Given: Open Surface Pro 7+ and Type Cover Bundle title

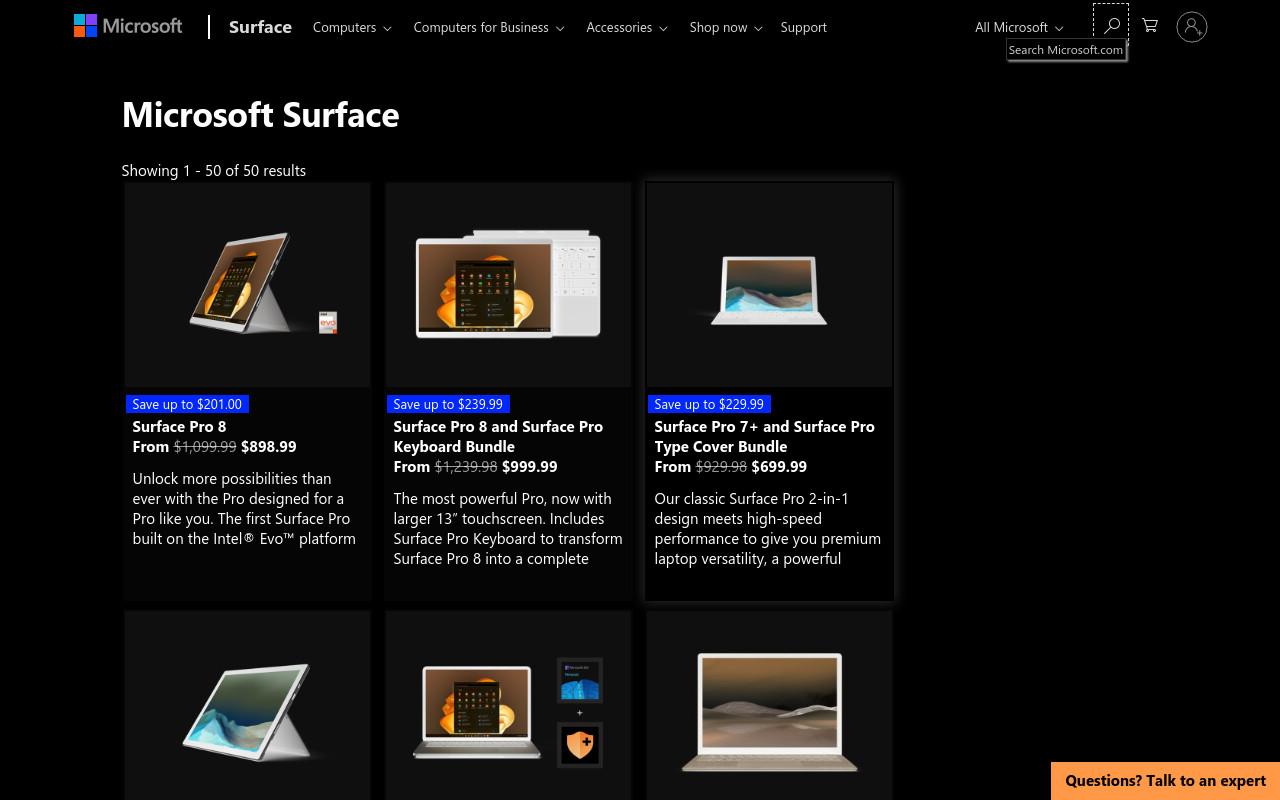Looking at the screenshot, I should pos(764,436).
